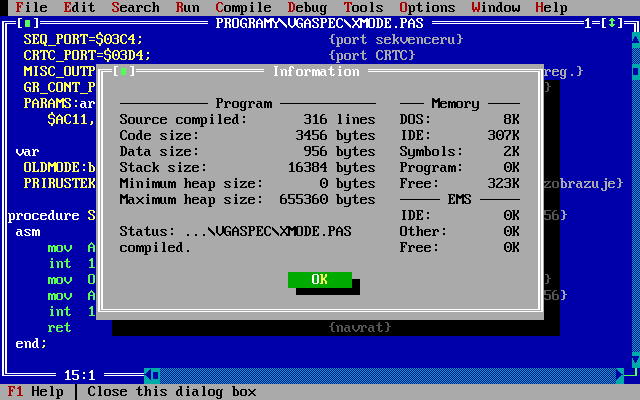Click the horizontal scrollbar left arrow
Screen dimensions: 640x400
(148, 375)
